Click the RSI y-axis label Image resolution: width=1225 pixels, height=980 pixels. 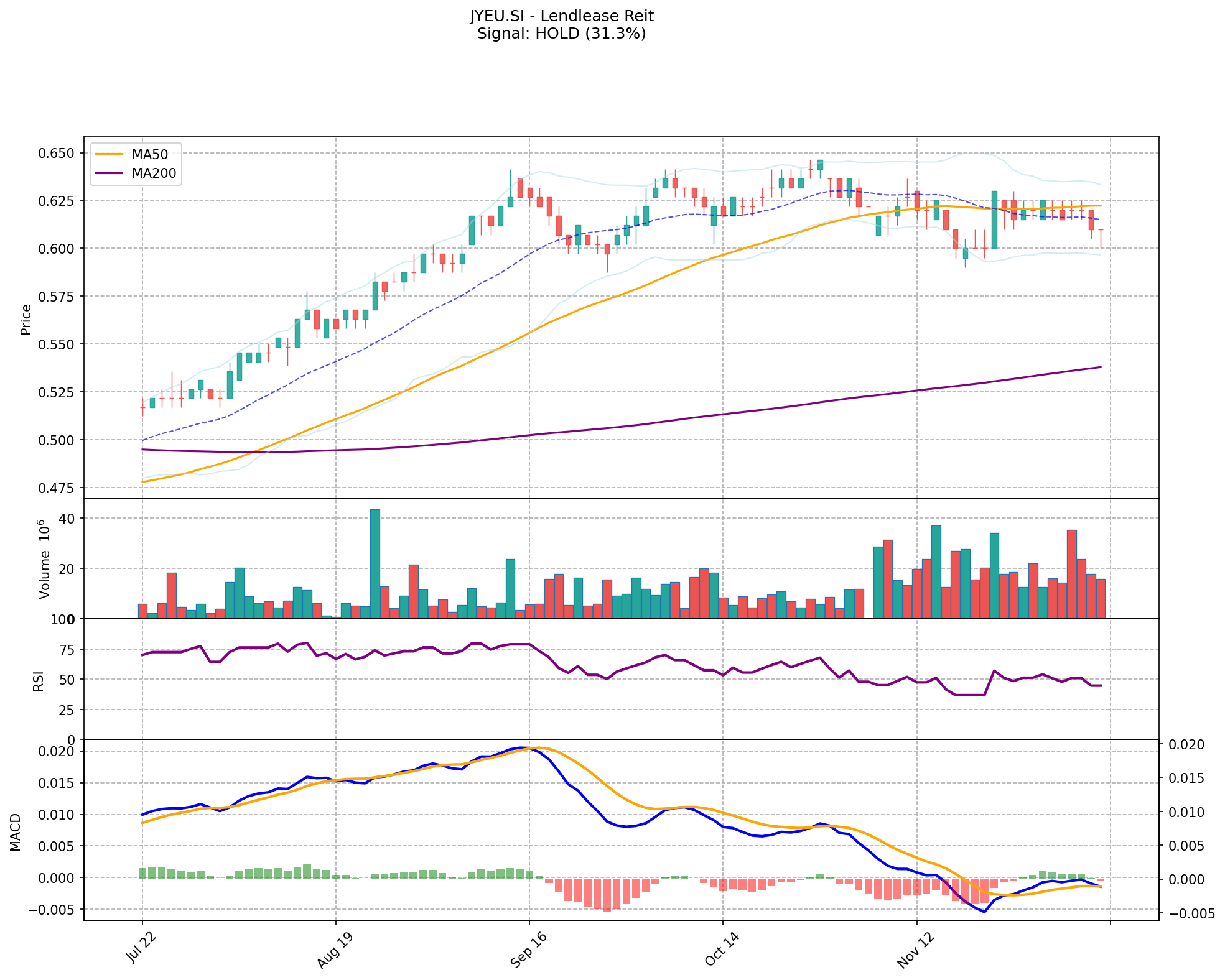click(39, 680)
